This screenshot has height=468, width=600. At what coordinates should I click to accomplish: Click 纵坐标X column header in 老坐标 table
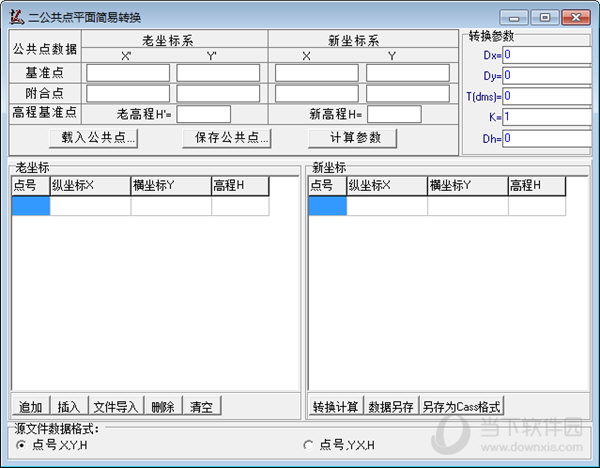coord(90,186)
